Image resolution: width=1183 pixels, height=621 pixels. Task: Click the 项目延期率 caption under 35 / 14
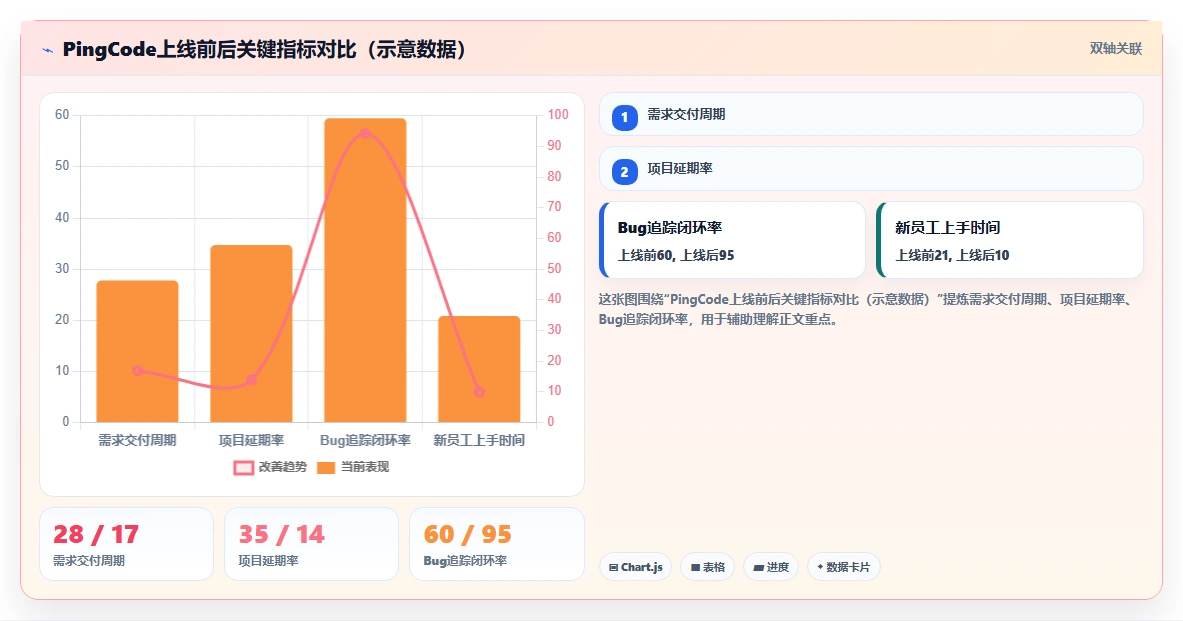click(269, 561)
